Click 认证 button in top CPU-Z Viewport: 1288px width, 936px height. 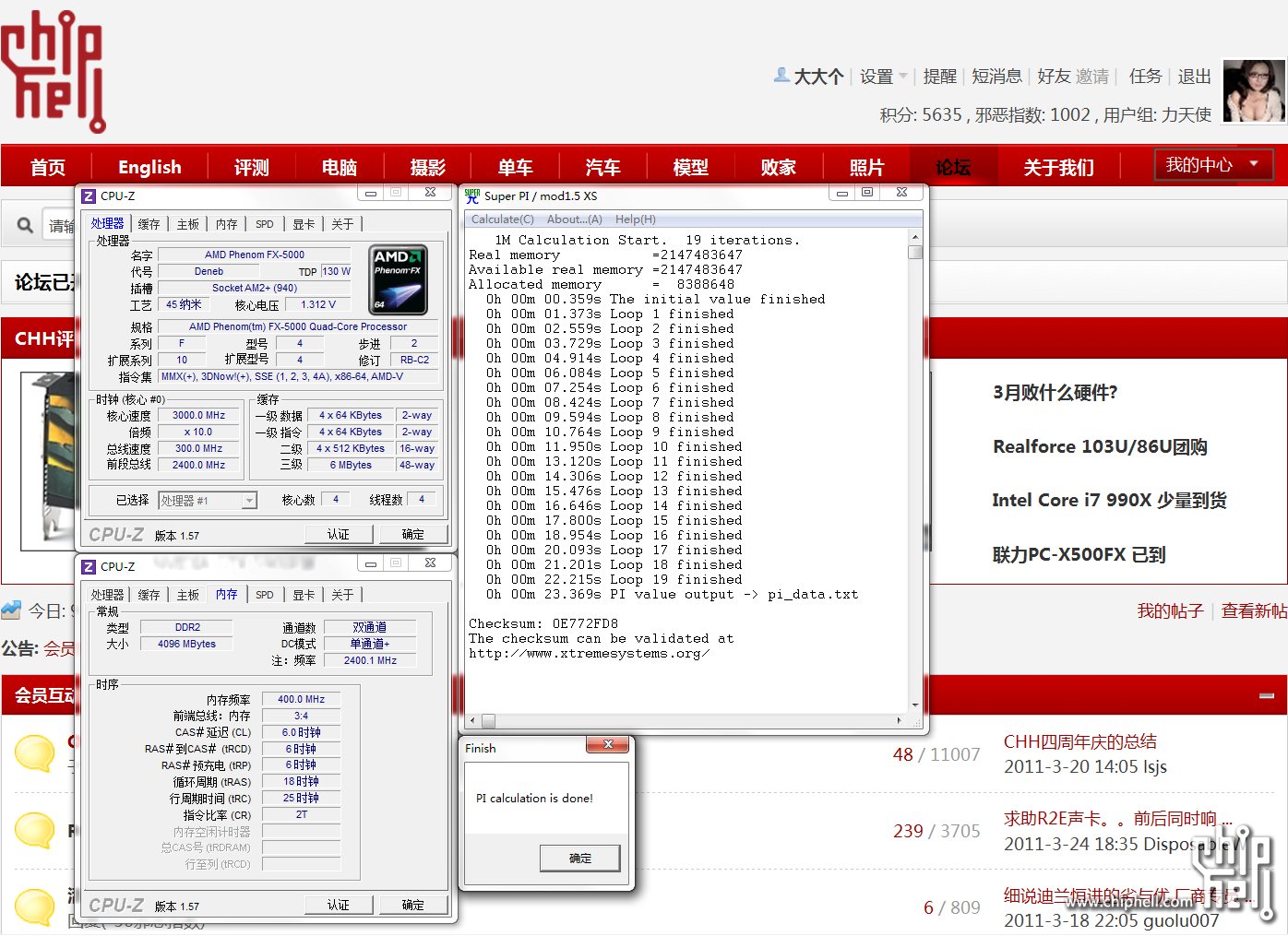[x=339, y=534]
